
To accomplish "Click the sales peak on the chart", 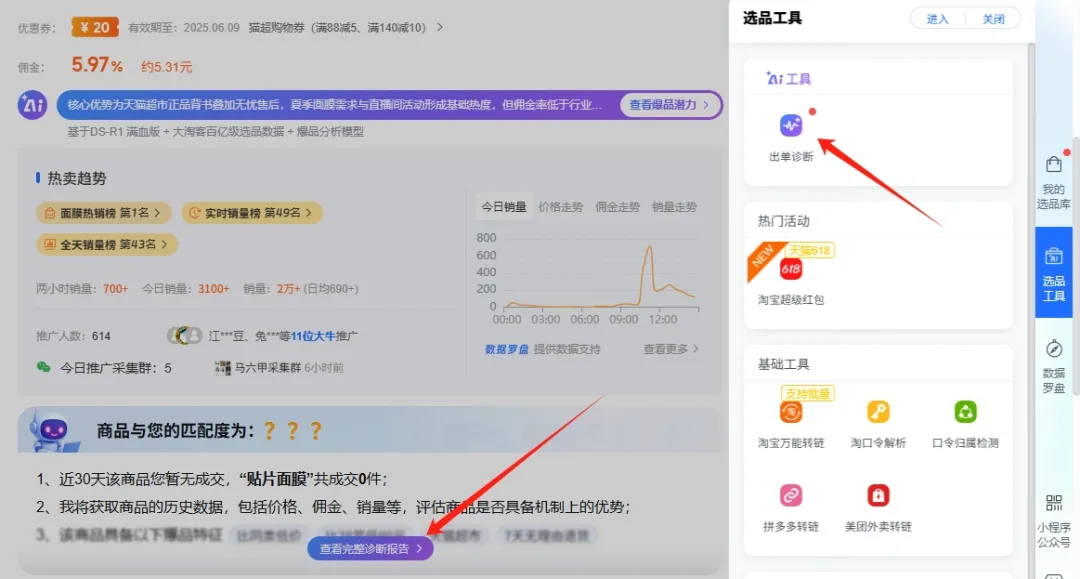I will [x=648, y=248].
